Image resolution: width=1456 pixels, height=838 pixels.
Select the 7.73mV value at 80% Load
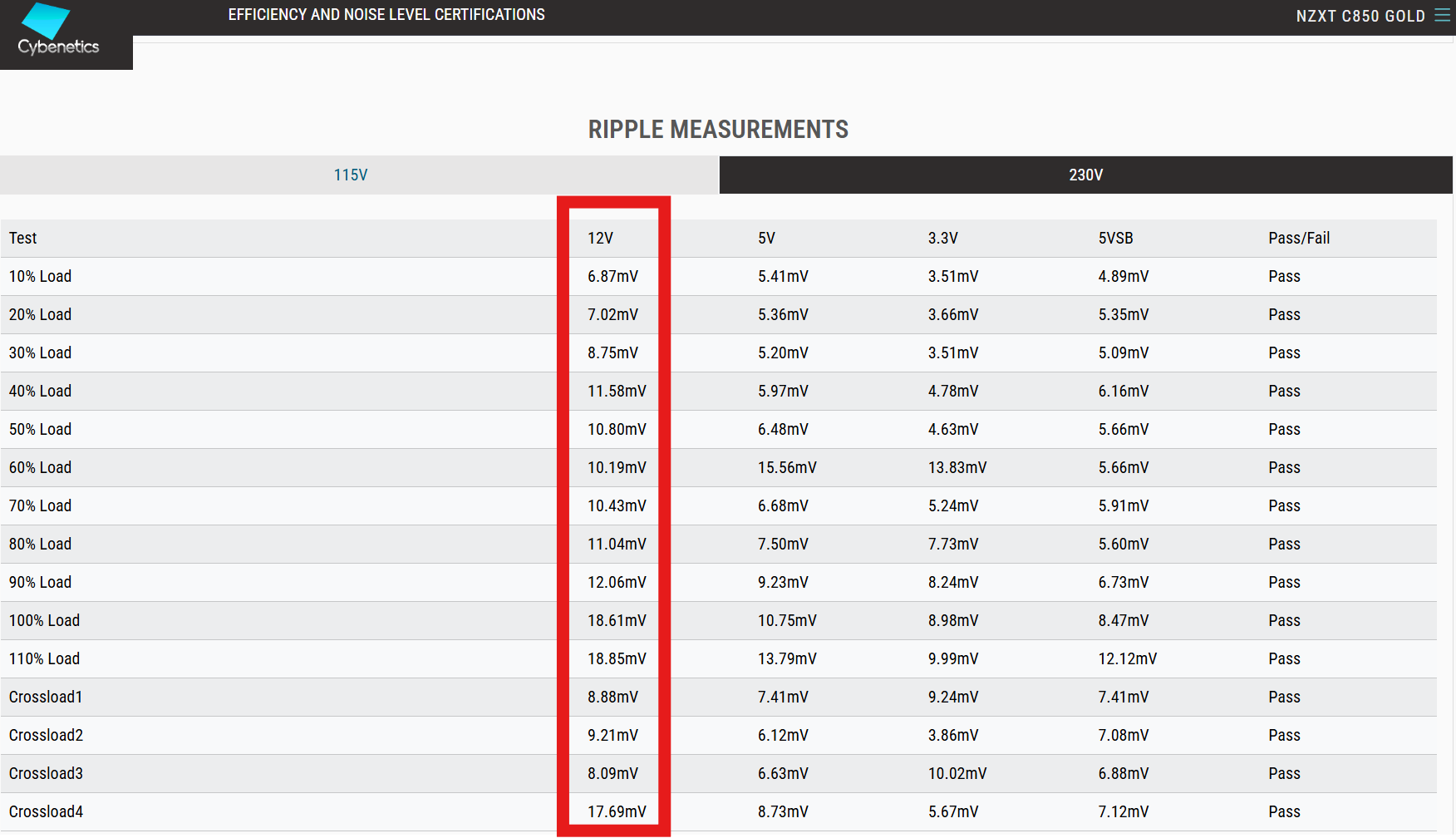click(x=953, y=545)
